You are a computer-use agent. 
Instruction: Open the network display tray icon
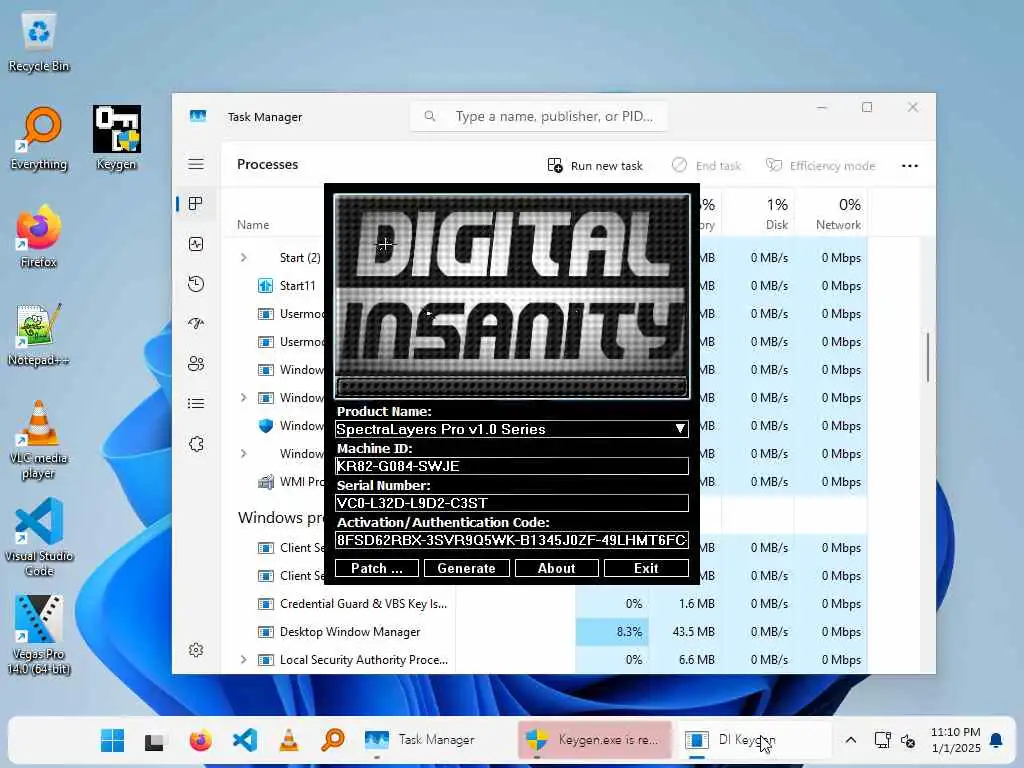coord(882,740)
